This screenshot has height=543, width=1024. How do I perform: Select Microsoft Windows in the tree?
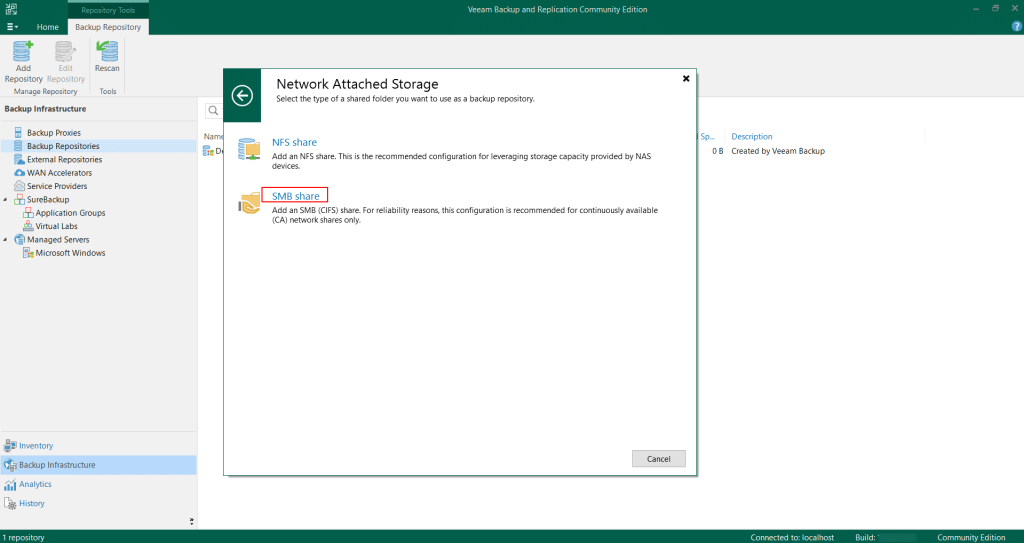[71, 253]
